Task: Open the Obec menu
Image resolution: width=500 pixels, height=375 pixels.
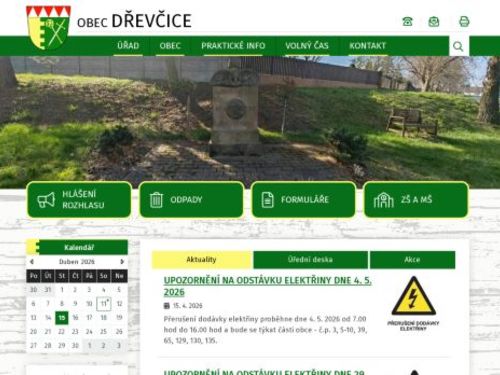Action: click(x=170, y=46)
